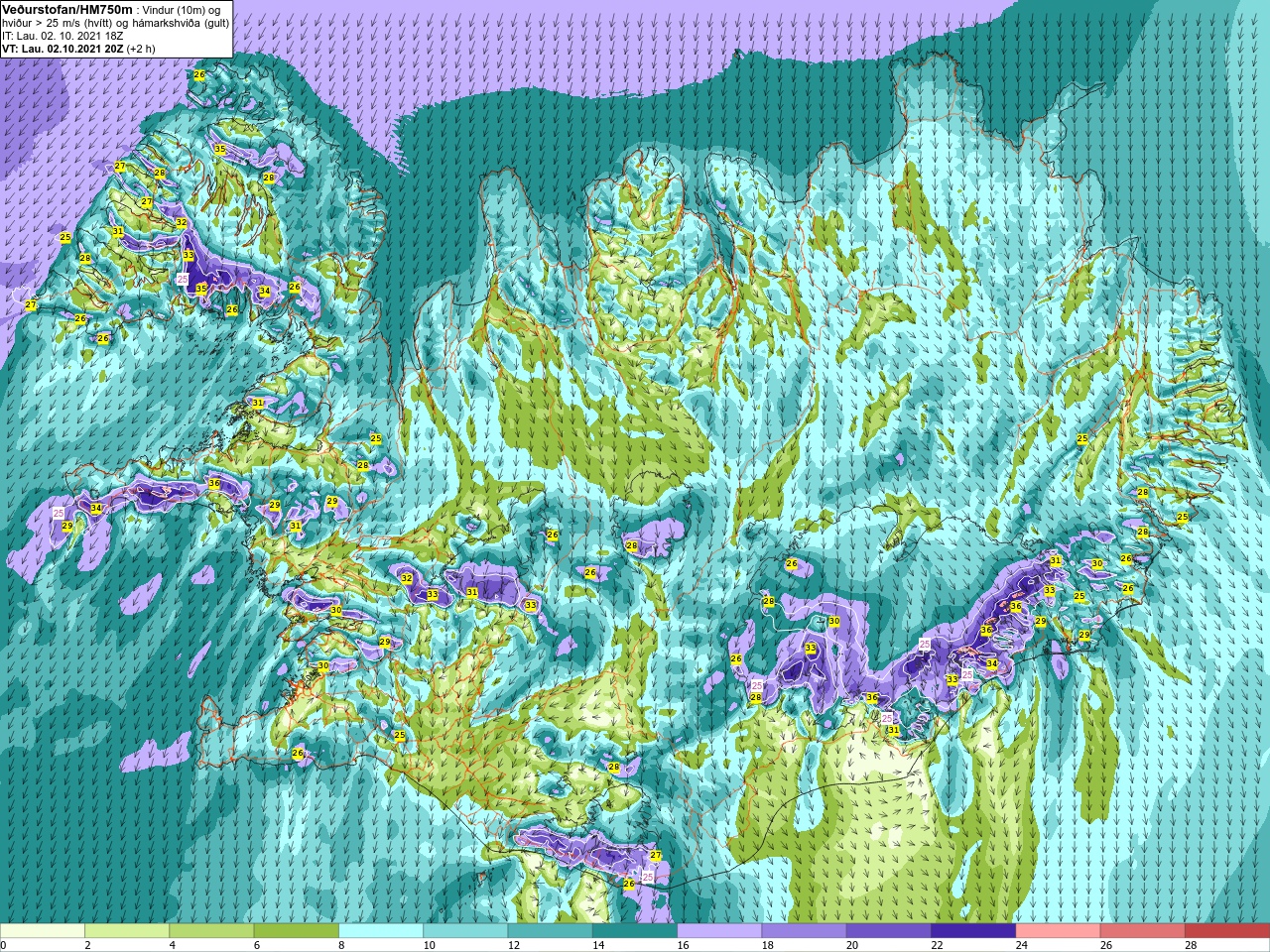Click the '20' tick label on the legend

click(x=851, y=945)
